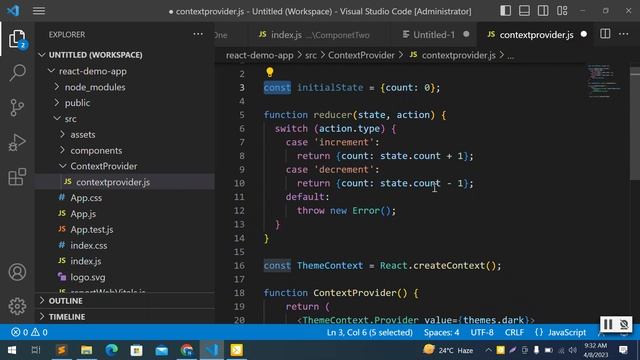Open the Source Control view

coord(17,108)
